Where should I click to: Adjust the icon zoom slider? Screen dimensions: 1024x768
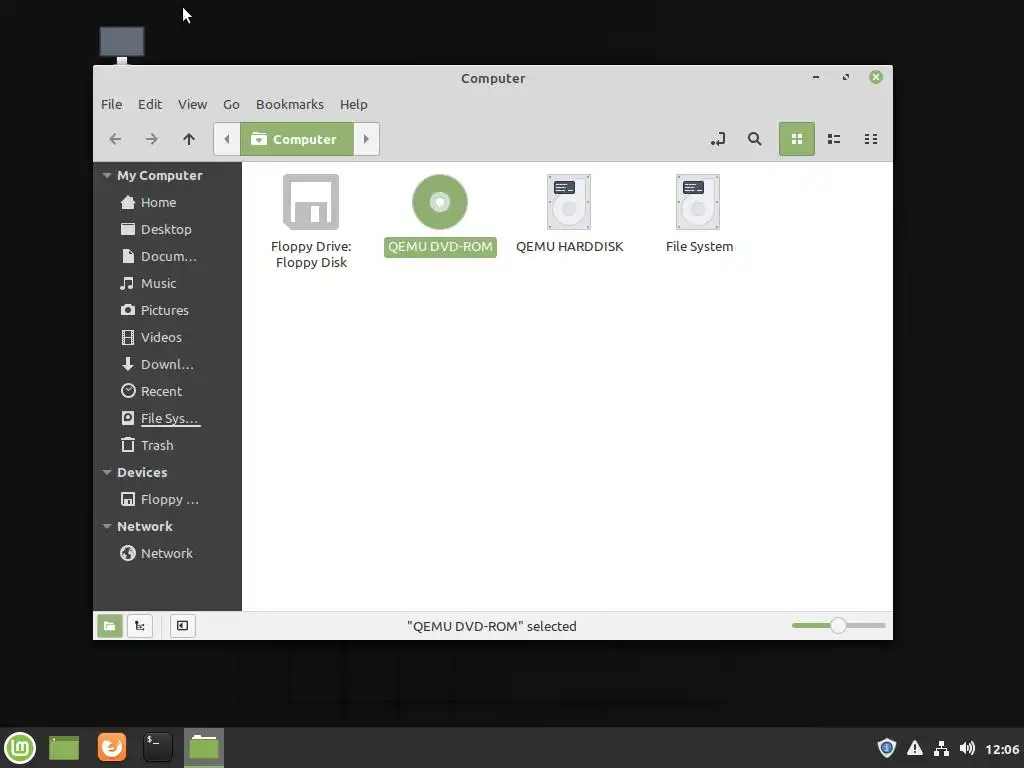point(839,626)
